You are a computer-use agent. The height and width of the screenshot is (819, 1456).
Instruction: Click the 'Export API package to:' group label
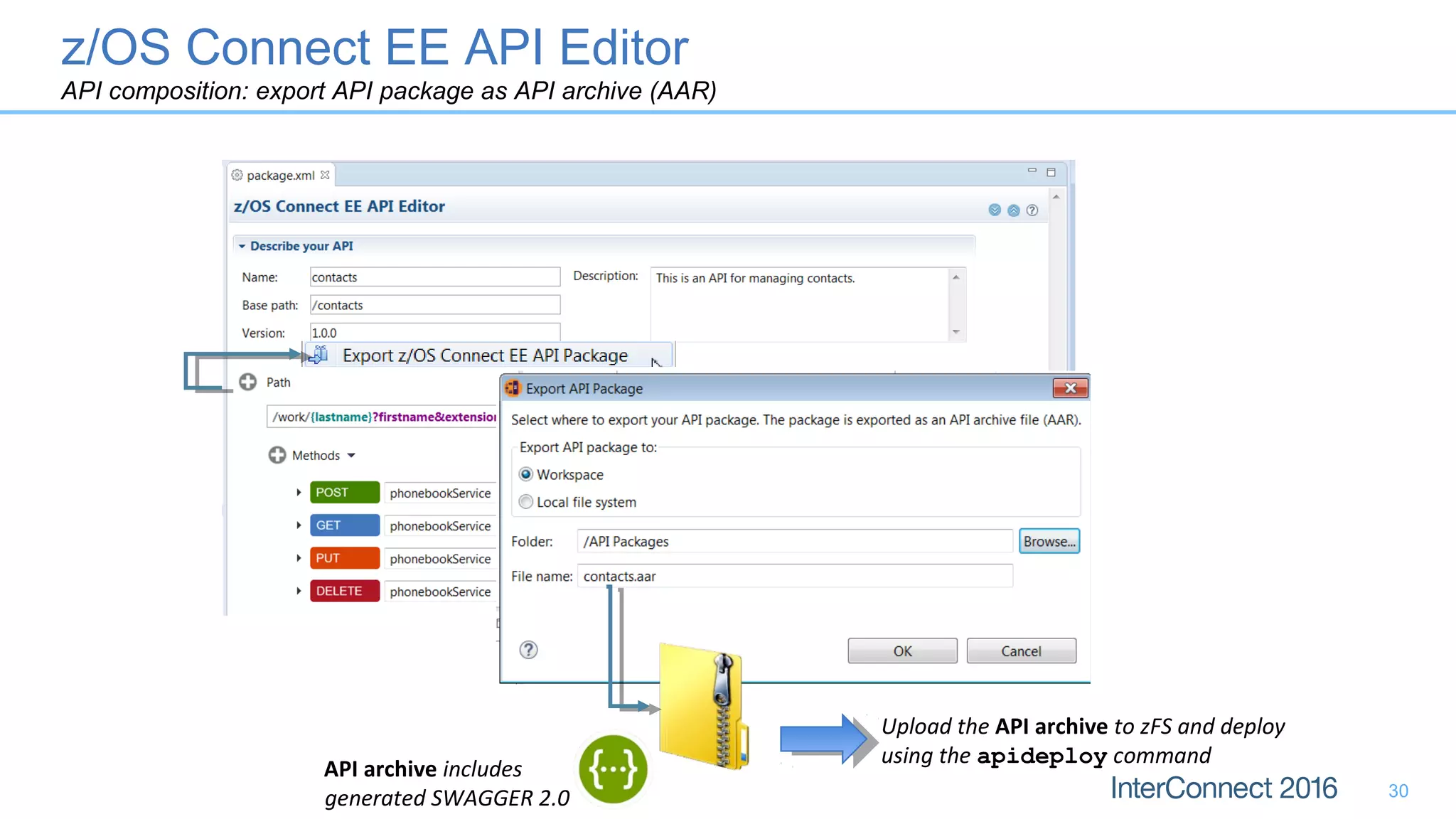[x=588, y=447]
